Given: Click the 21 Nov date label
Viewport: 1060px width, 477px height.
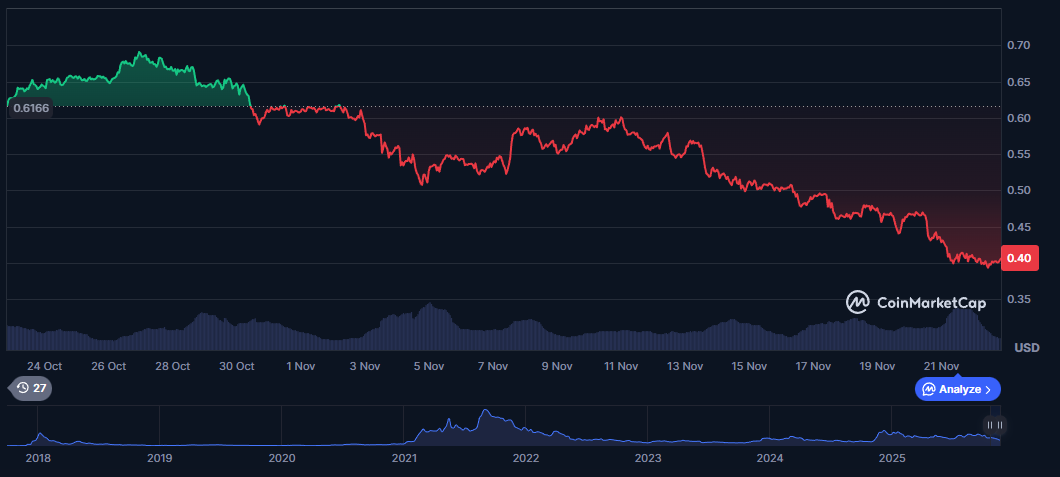Looking at the screenshot, I should [942, 366].
